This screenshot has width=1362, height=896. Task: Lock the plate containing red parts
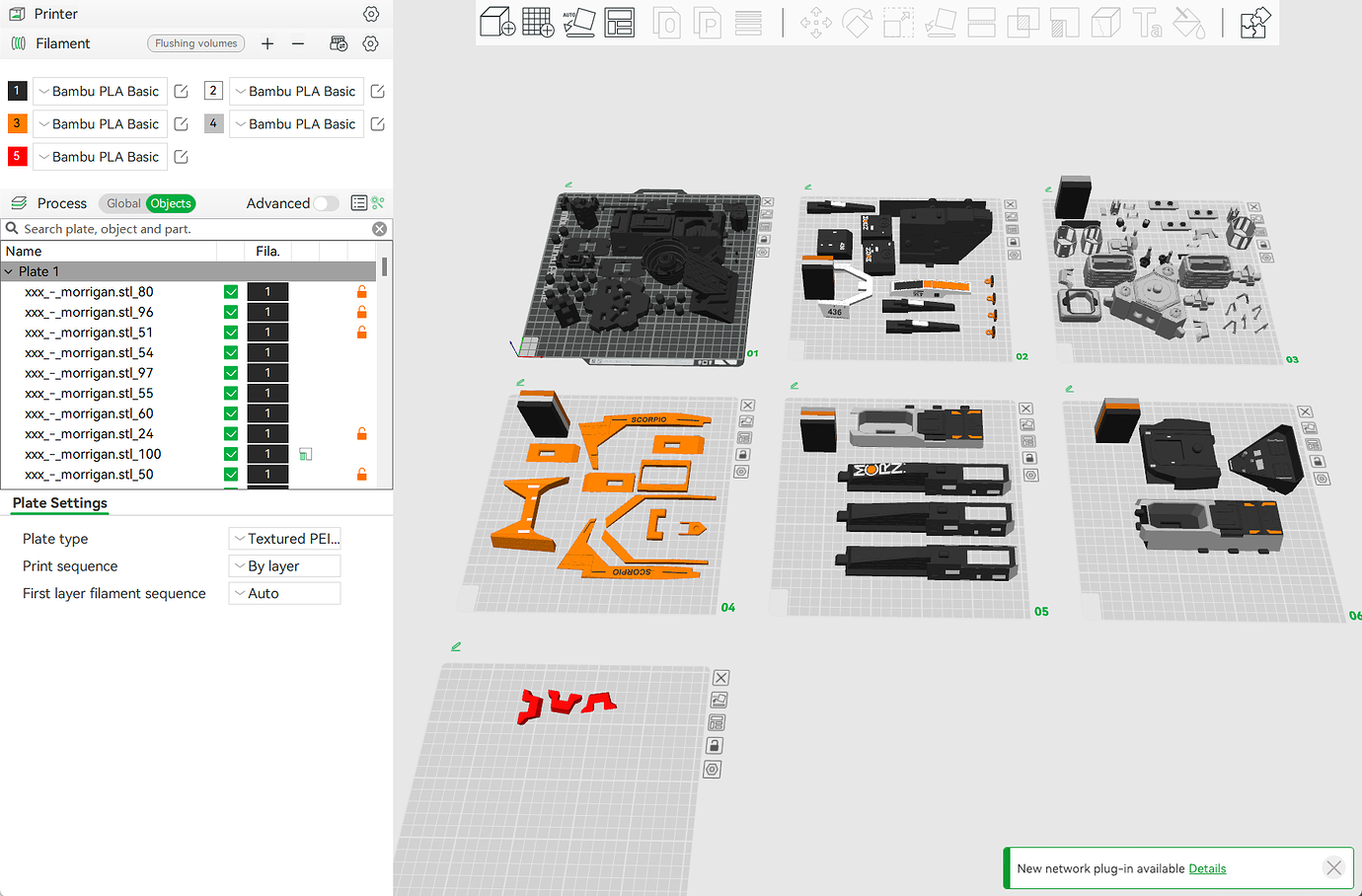[x=716, y=746]
